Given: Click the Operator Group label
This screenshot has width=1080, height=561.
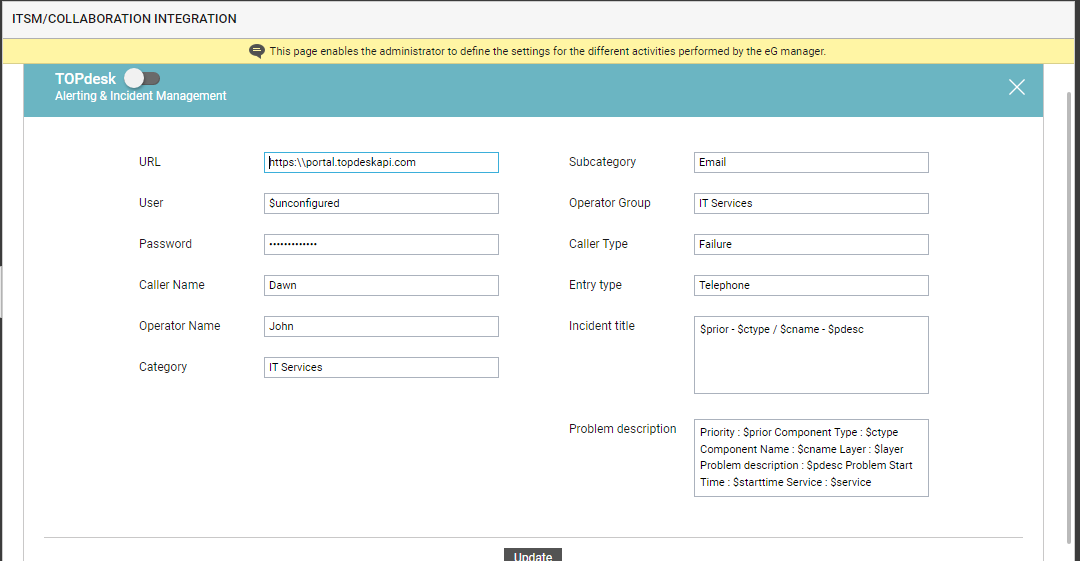Looking at the screenshot, I should 610,203.
